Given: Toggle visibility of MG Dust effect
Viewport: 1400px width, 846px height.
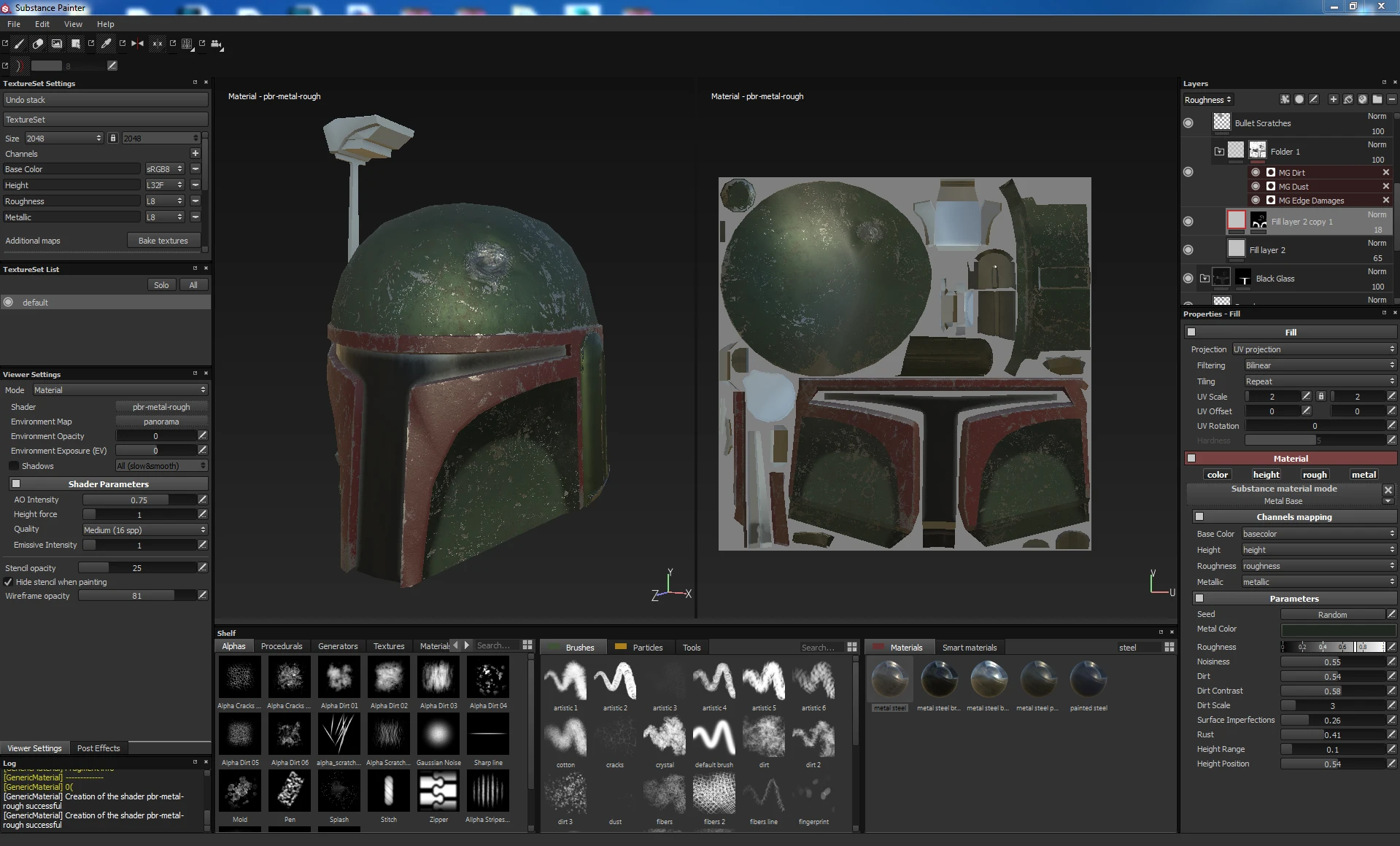Looking at the screenshot, I should (1256, 186).
